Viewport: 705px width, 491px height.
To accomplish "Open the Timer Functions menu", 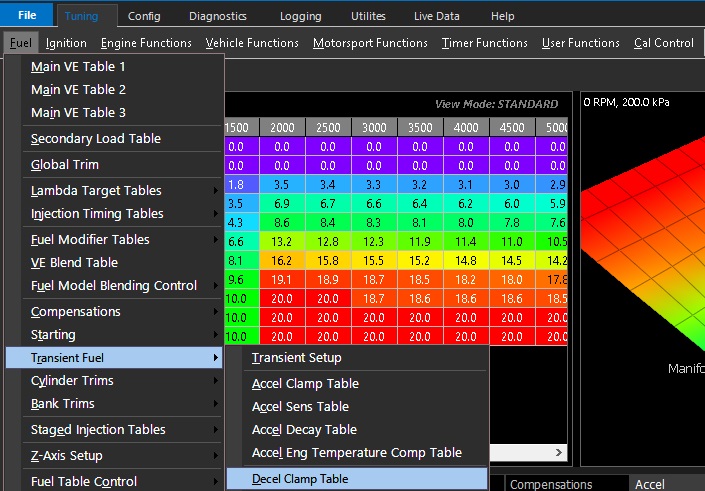I will [484, 43].
